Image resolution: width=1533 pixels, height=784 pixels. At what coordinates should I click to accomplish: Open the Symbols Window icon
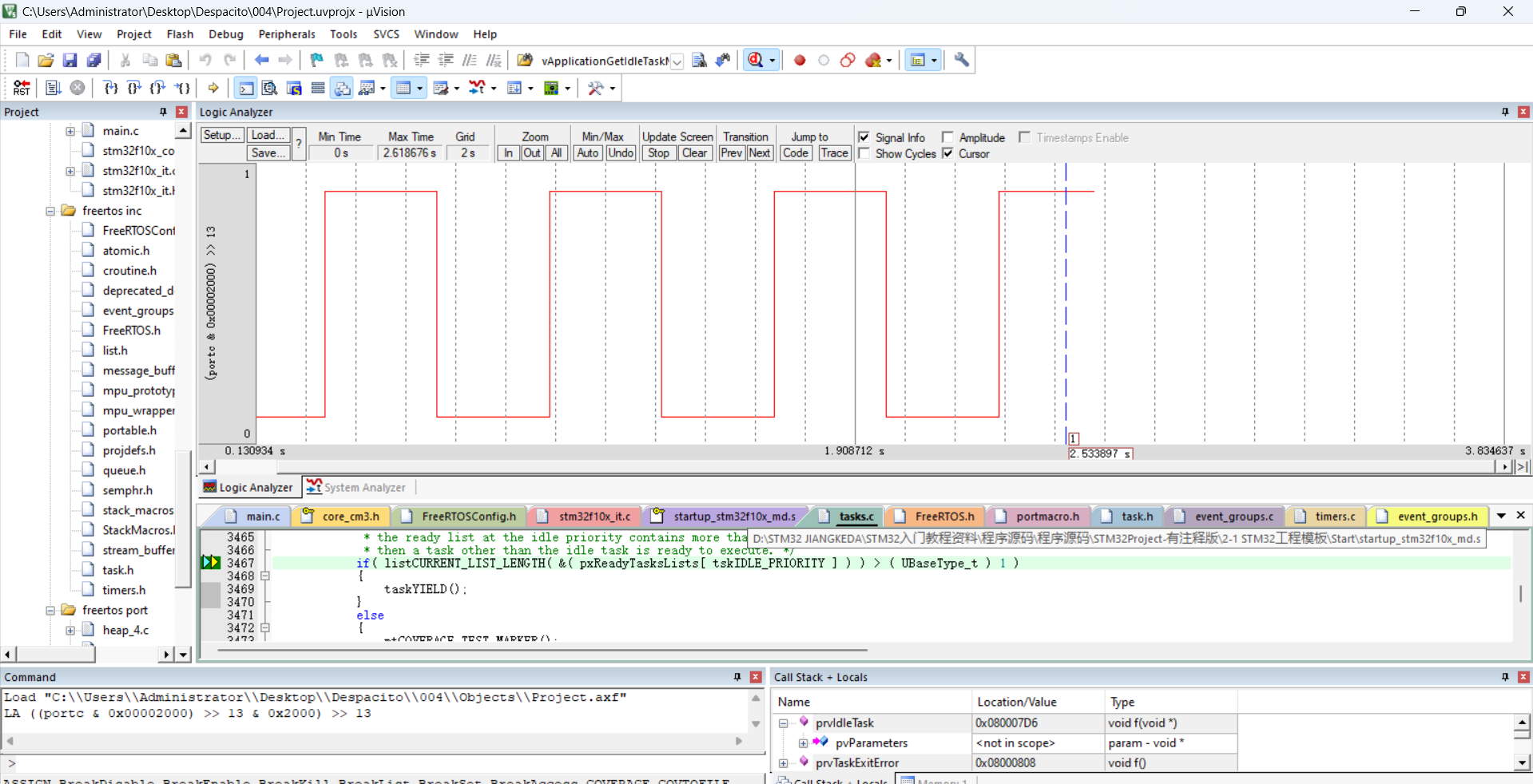[294, 88]
